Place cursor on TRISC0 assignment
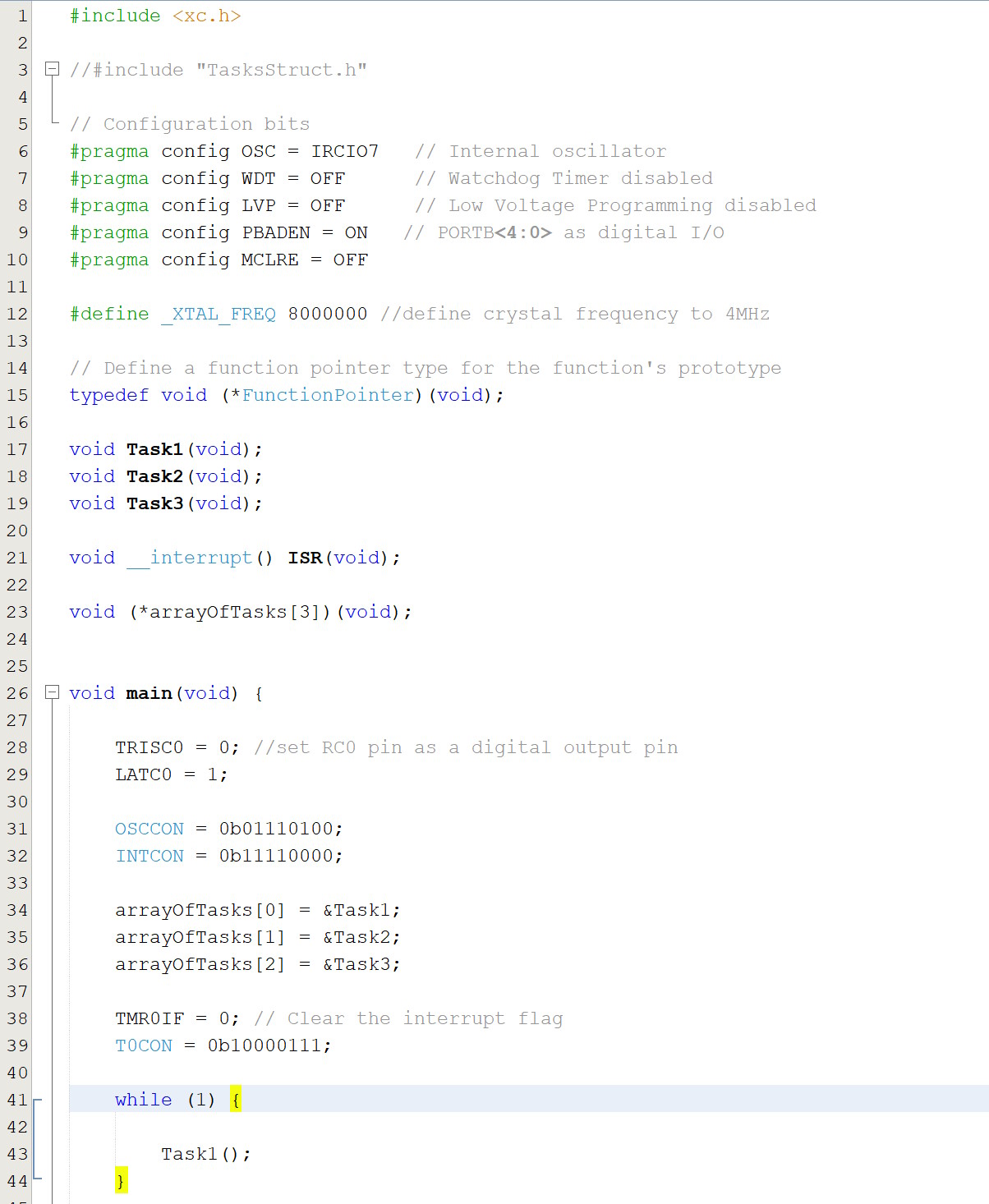Screen dimensions: 989x1204 pos(149,747)
